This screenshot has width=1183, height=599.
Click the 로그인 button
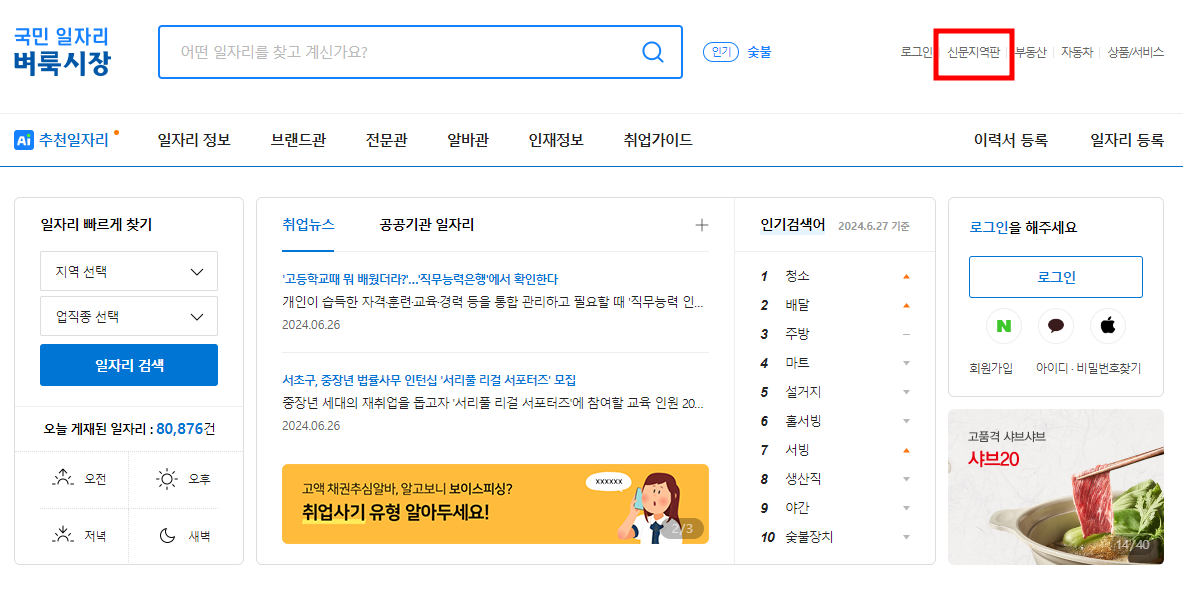(x=1055, y=277)
